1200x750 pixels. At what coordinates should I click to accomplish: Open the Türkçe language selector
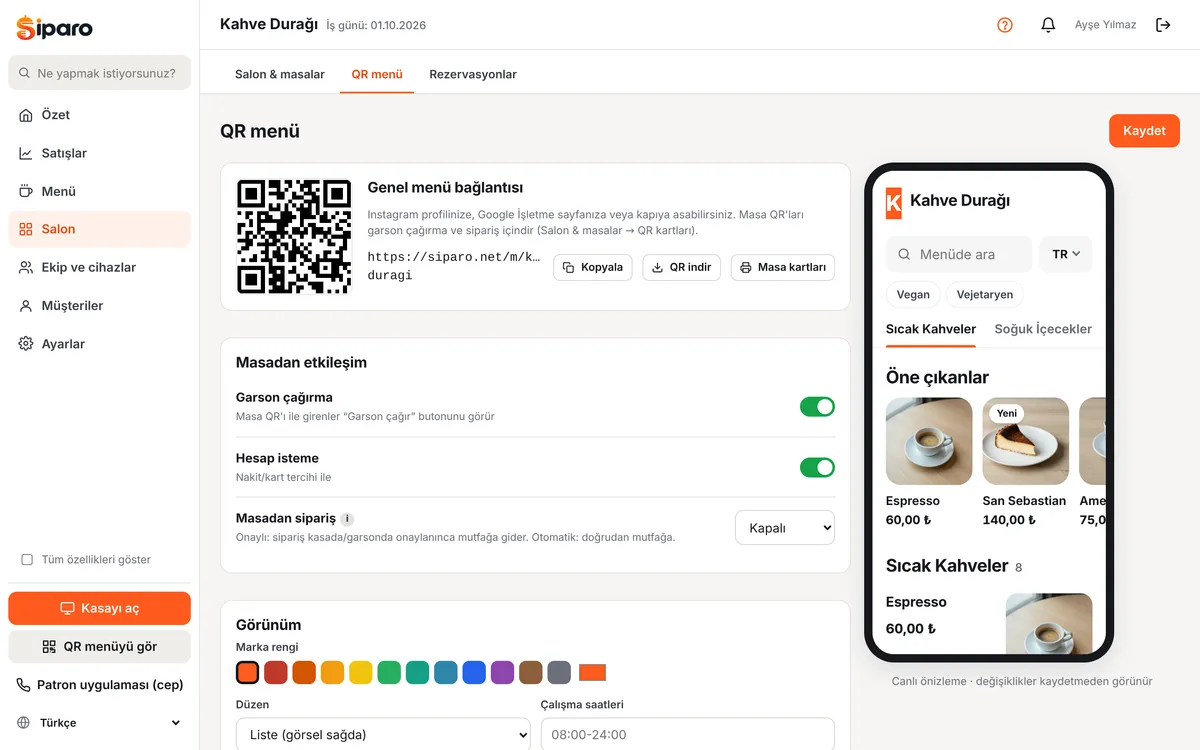[x=99, y=723]
